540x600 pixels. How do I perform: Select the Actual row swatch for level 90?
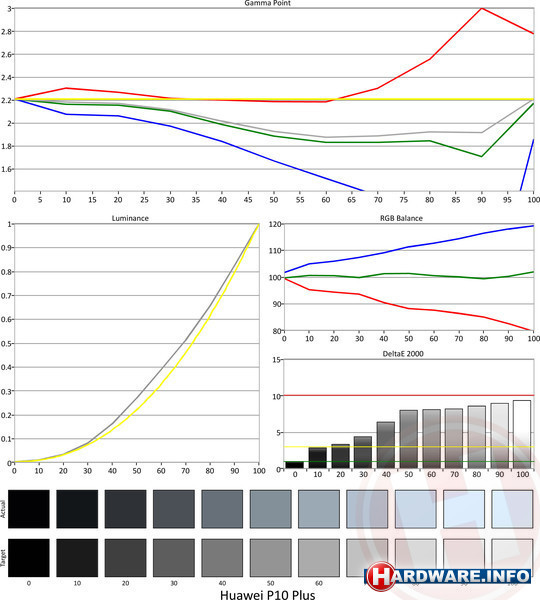tap(464, 509)
